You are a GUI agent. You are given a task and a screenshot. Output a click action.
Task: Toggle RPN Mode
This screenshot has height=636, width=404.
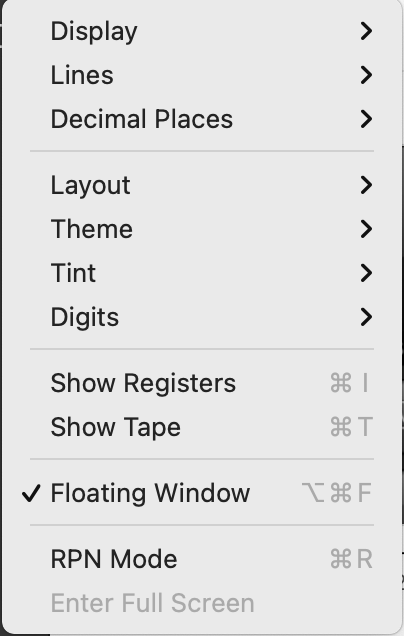click(x=202, y=559)
